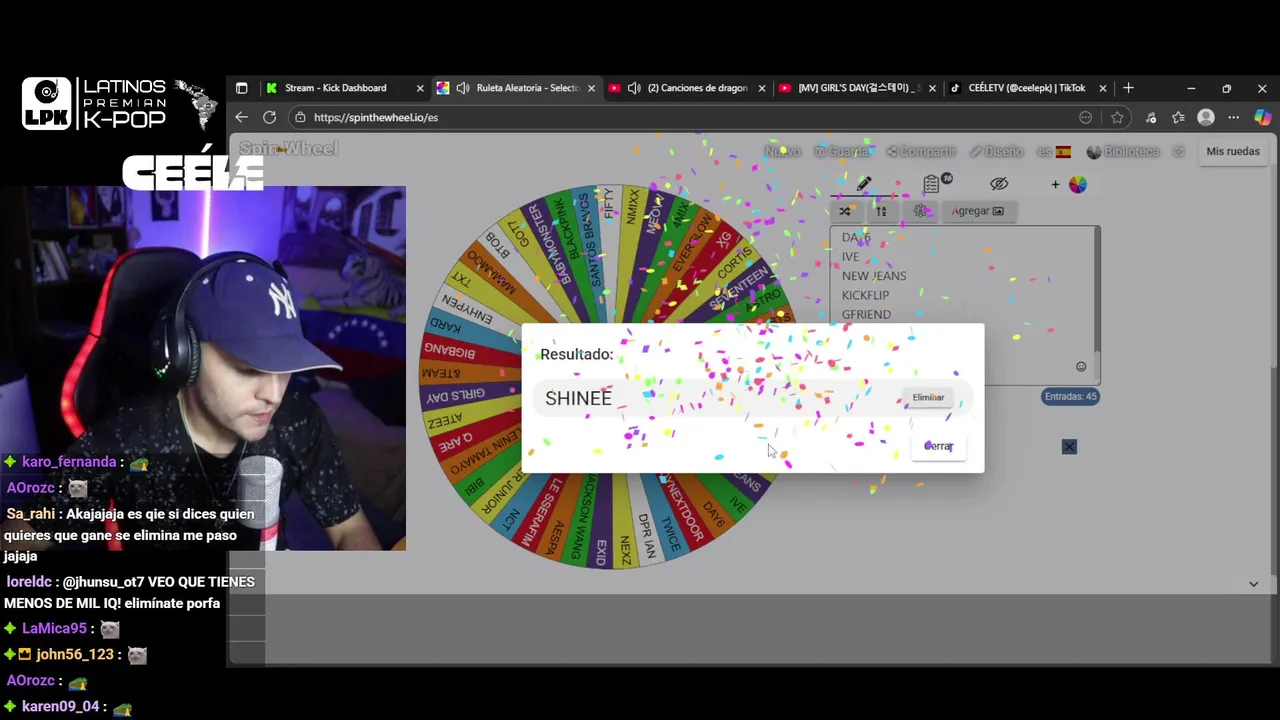Open the emoji picker smiley icon
The image size is (1280, 720).
1081,367
